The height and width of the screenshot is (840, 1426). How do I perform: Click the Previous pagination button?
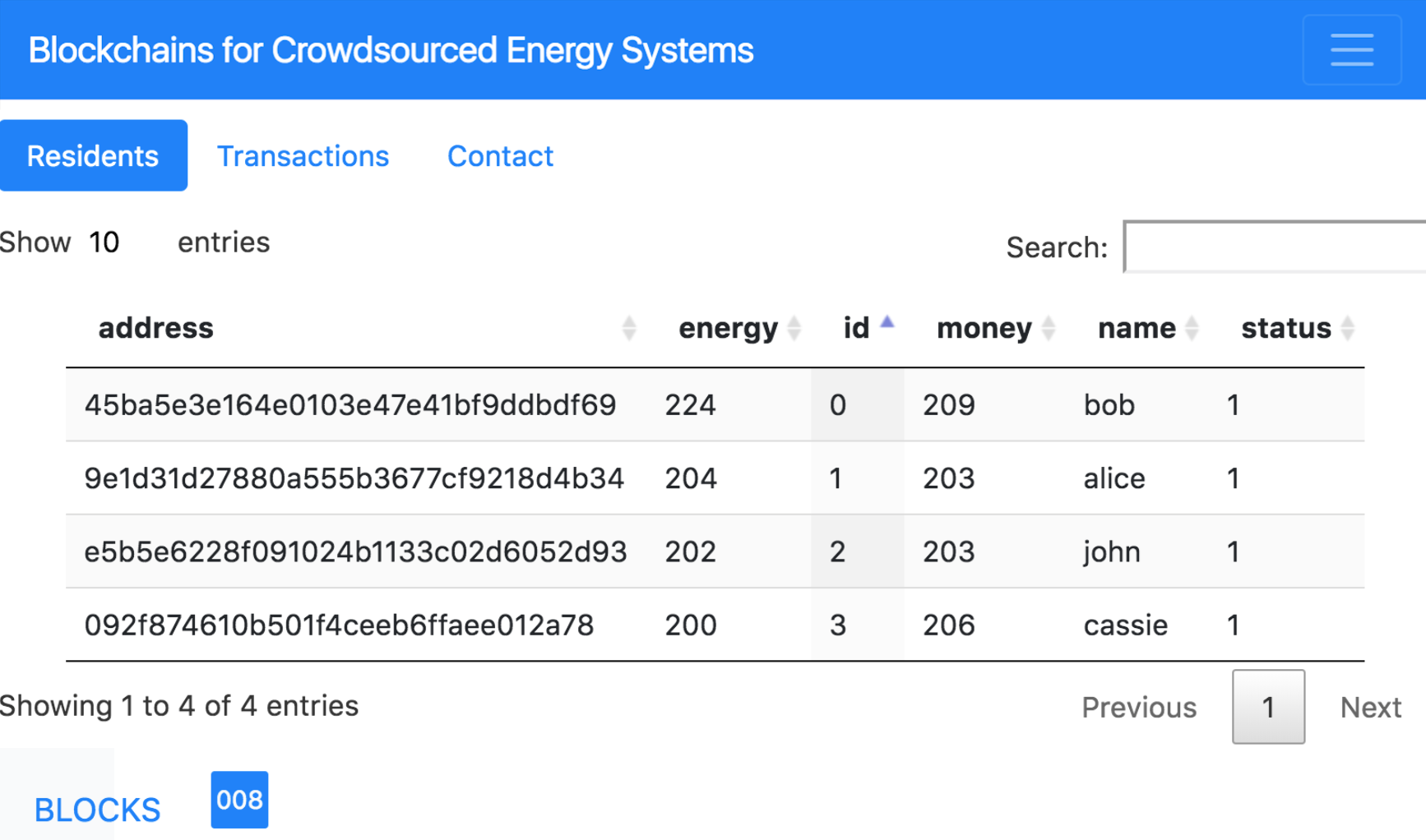tap(1138, 707)
